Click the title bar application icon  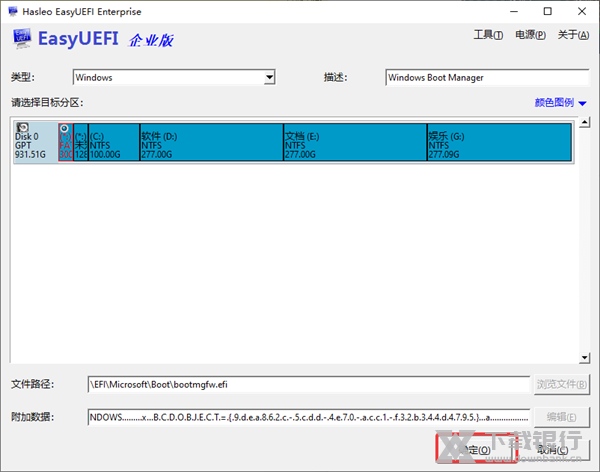click(x=13, y=11)
